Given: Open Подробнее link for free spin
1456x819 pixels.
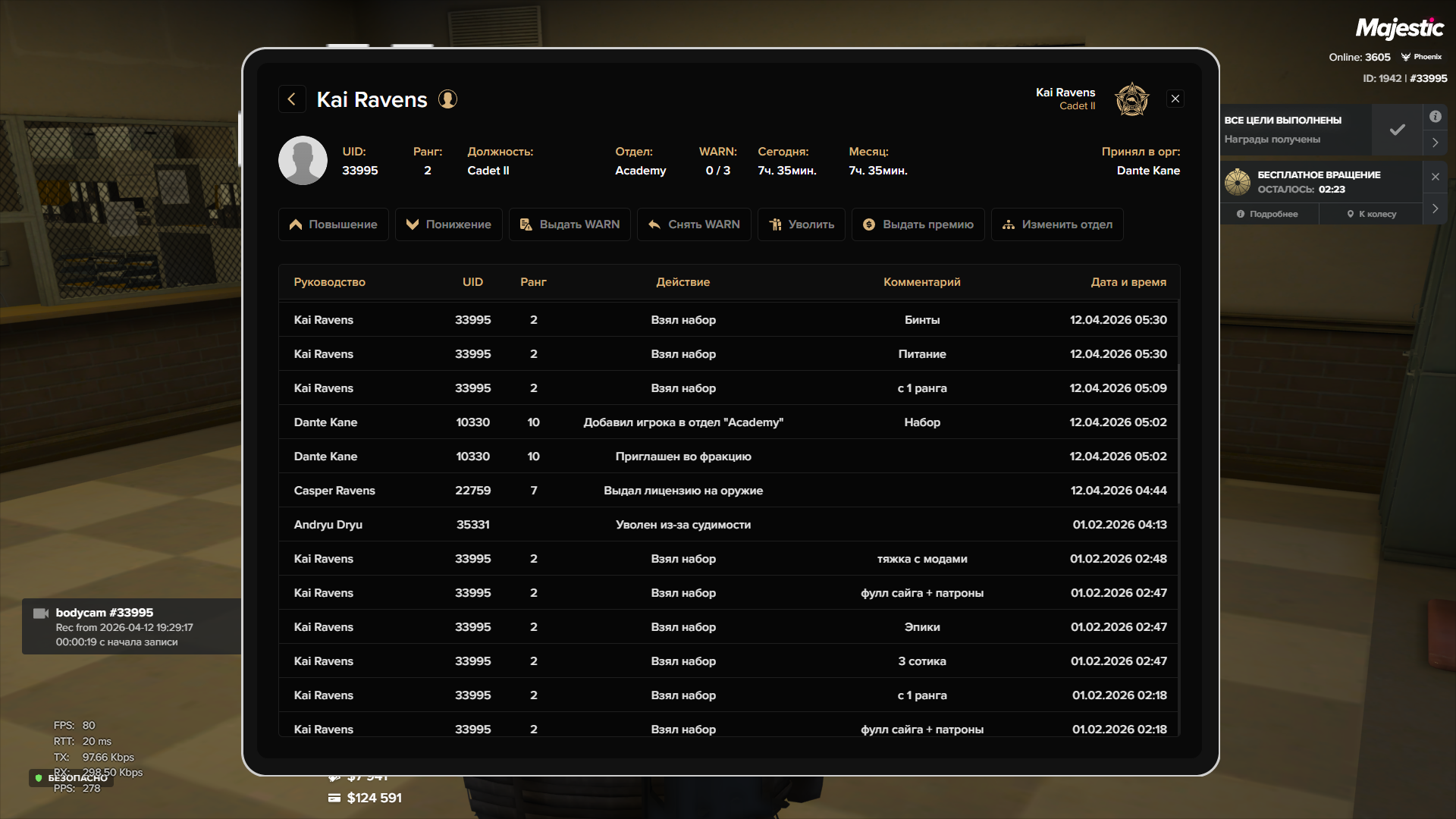Looking at the screenshot, I should pyautogui.click(x=1267, y=215).
